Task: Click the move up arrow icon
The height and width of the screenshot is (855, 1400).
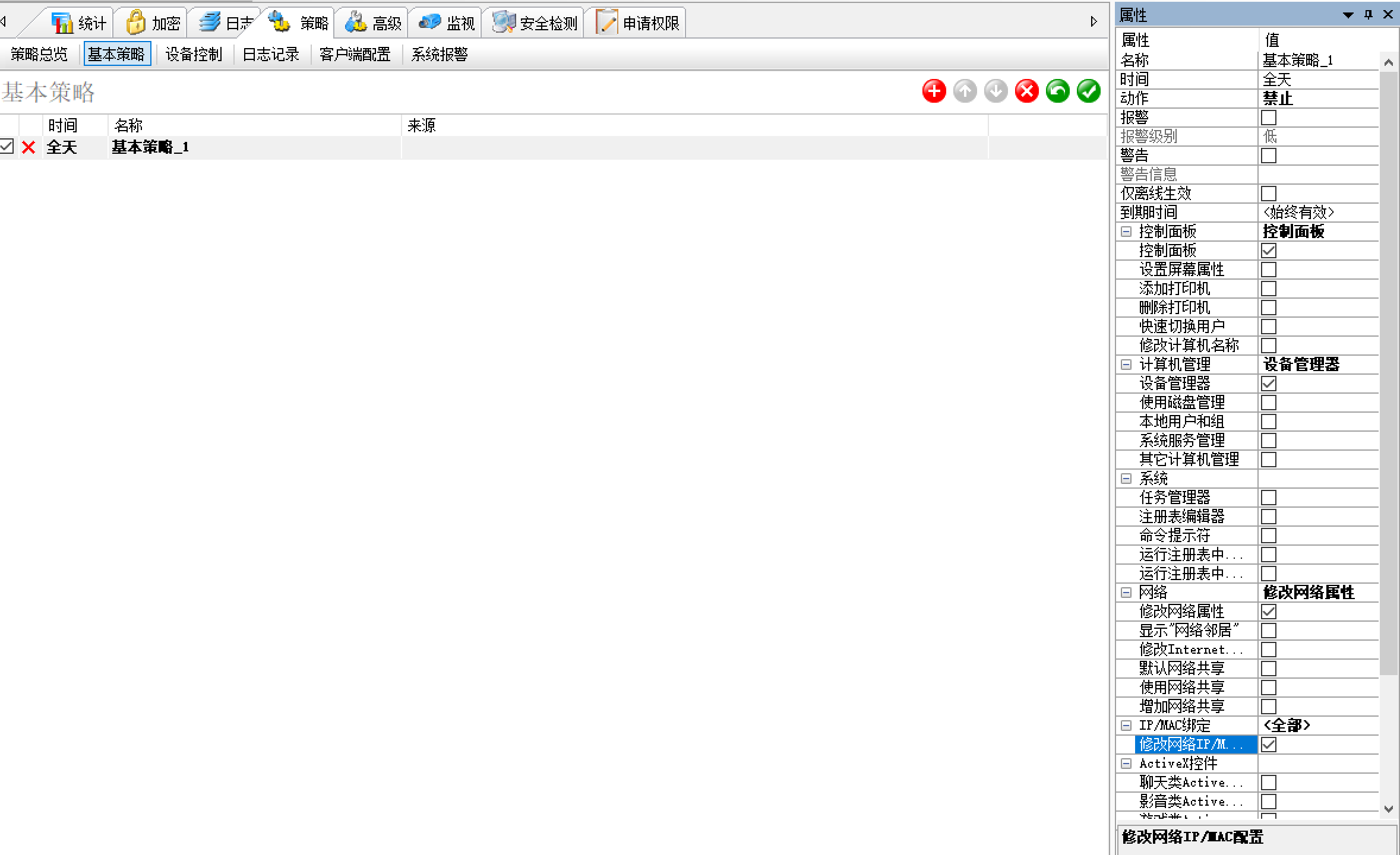Action: point(965,91)
